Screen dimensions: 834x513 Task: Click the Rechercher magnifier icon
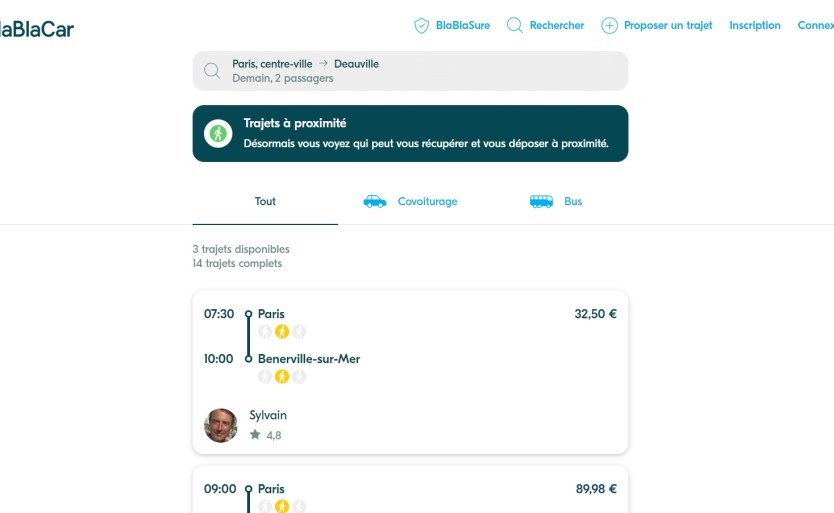(515, 26)
